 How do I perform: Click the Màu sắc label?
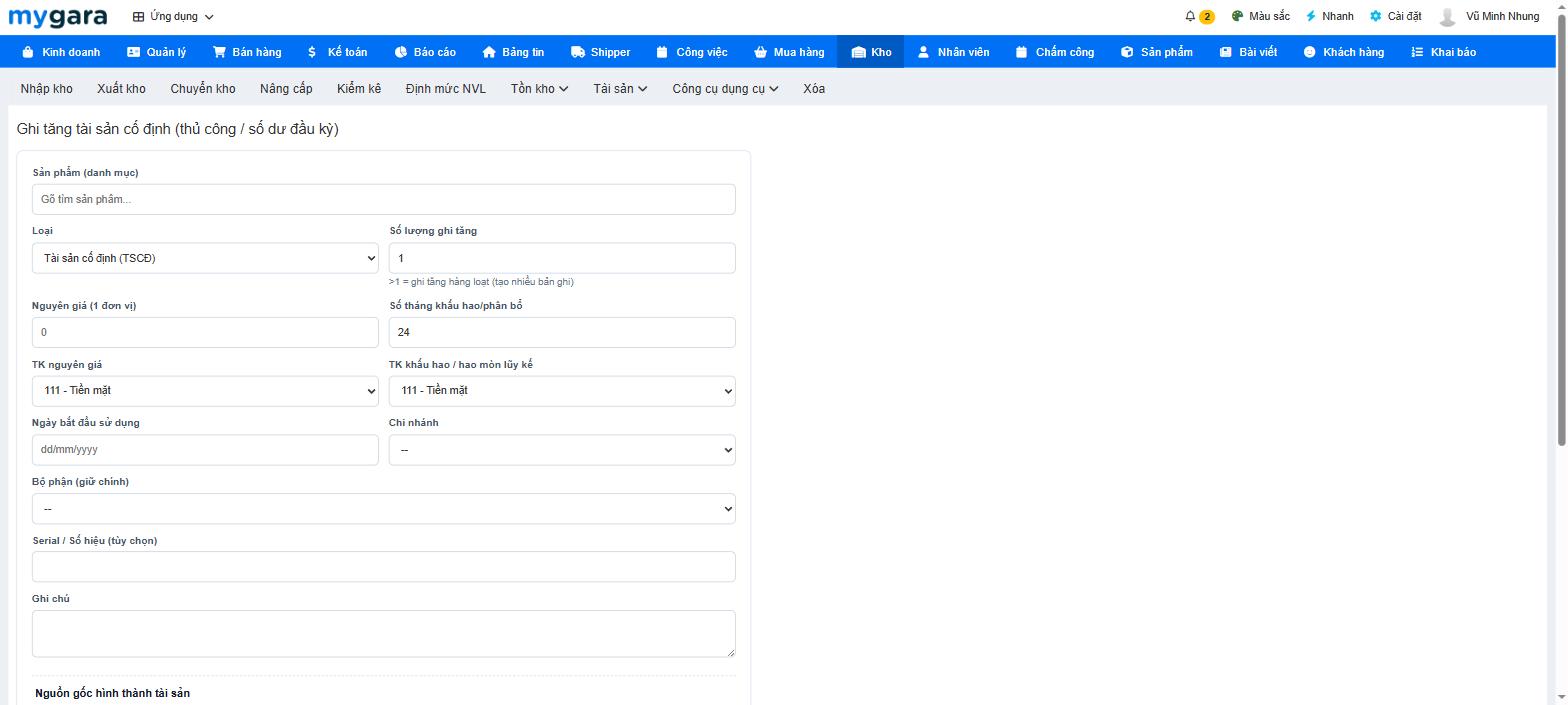(1269, 16)
